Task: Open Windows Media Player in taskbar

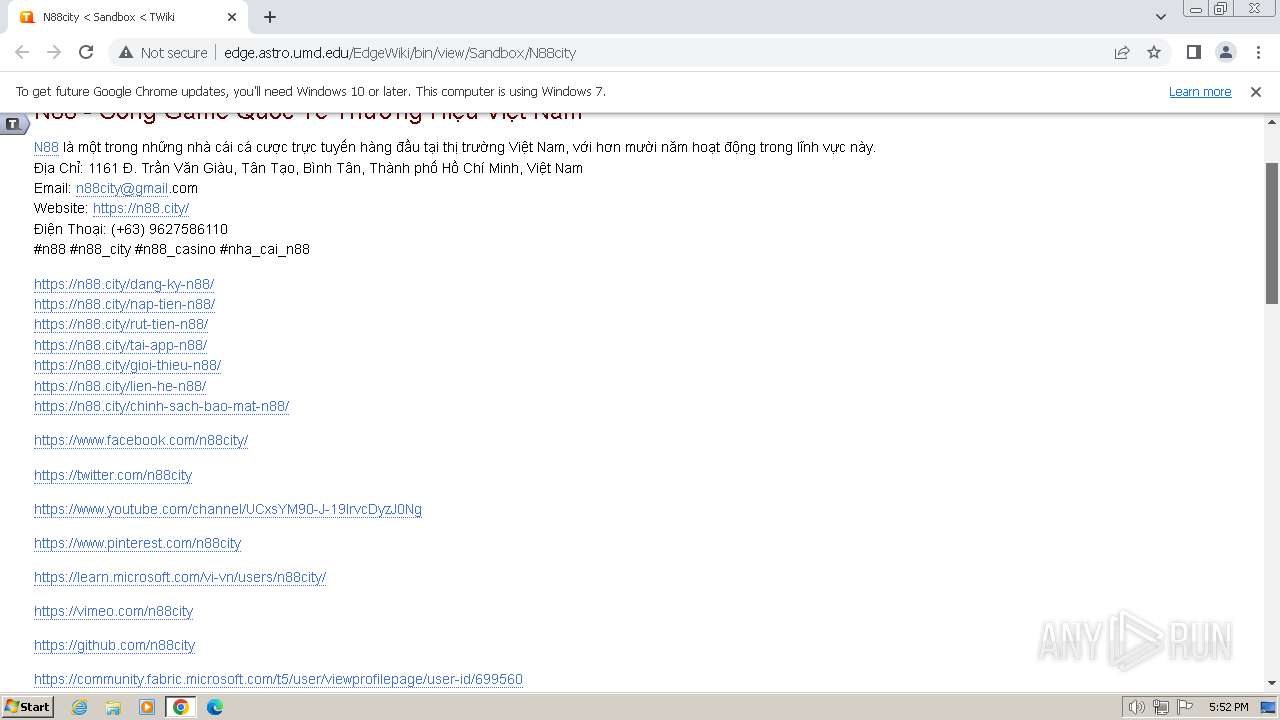Action: coord(147,707)
